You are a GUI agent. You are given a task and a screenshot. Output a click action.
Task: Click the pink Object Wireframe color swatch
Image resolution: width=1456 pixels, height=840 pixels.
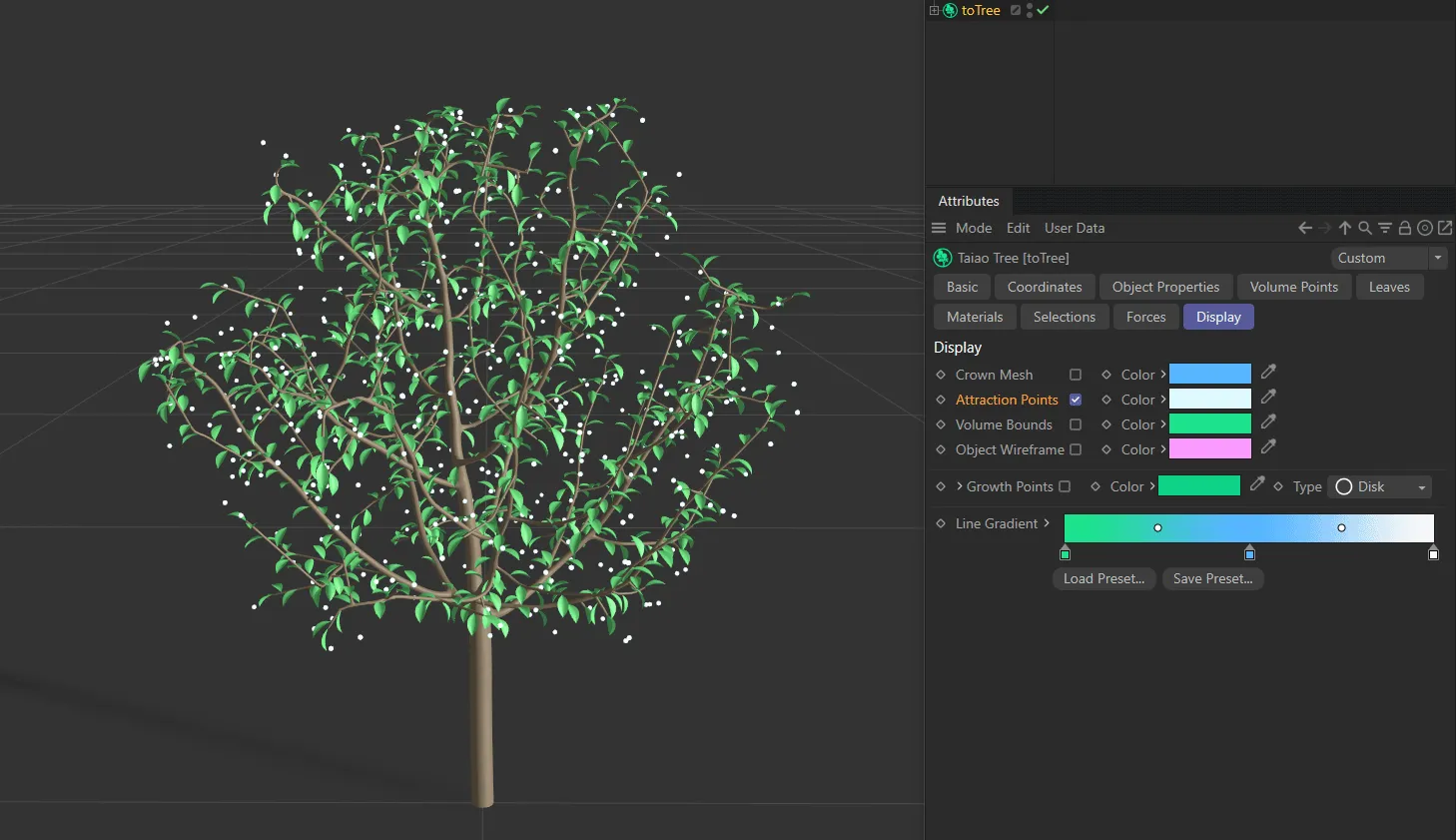[1209, 449]
